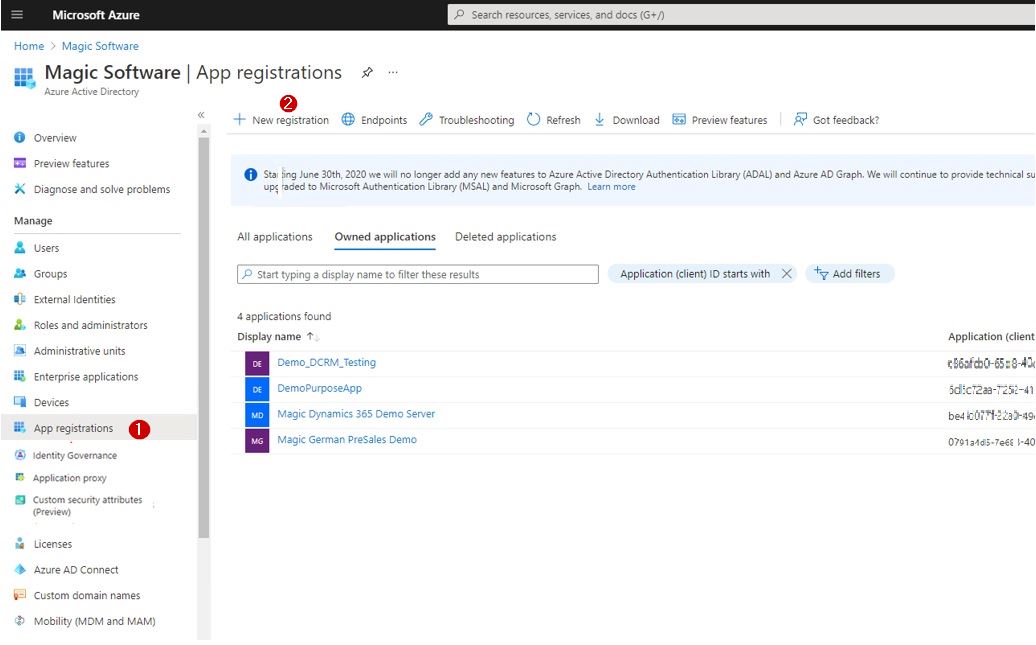
Task: Click Add filters button
Action: 850,274
